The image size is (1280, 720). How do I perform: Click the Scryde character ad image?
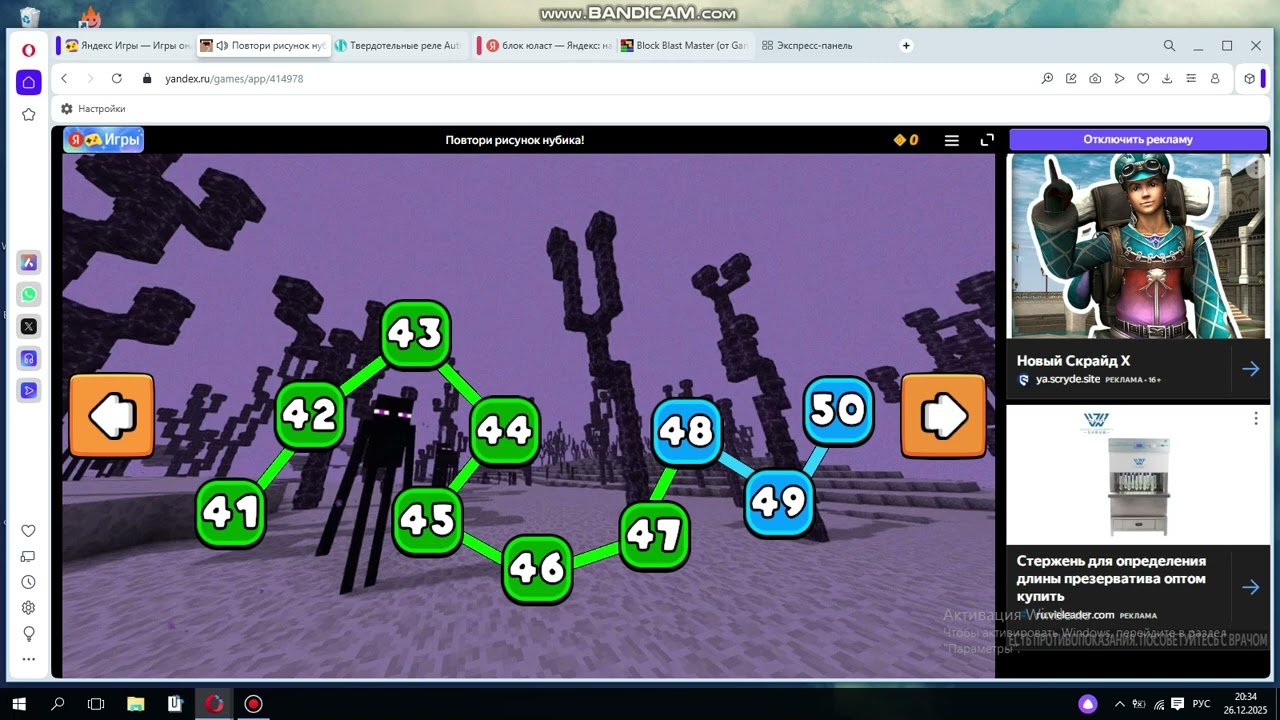(1138, 246)
